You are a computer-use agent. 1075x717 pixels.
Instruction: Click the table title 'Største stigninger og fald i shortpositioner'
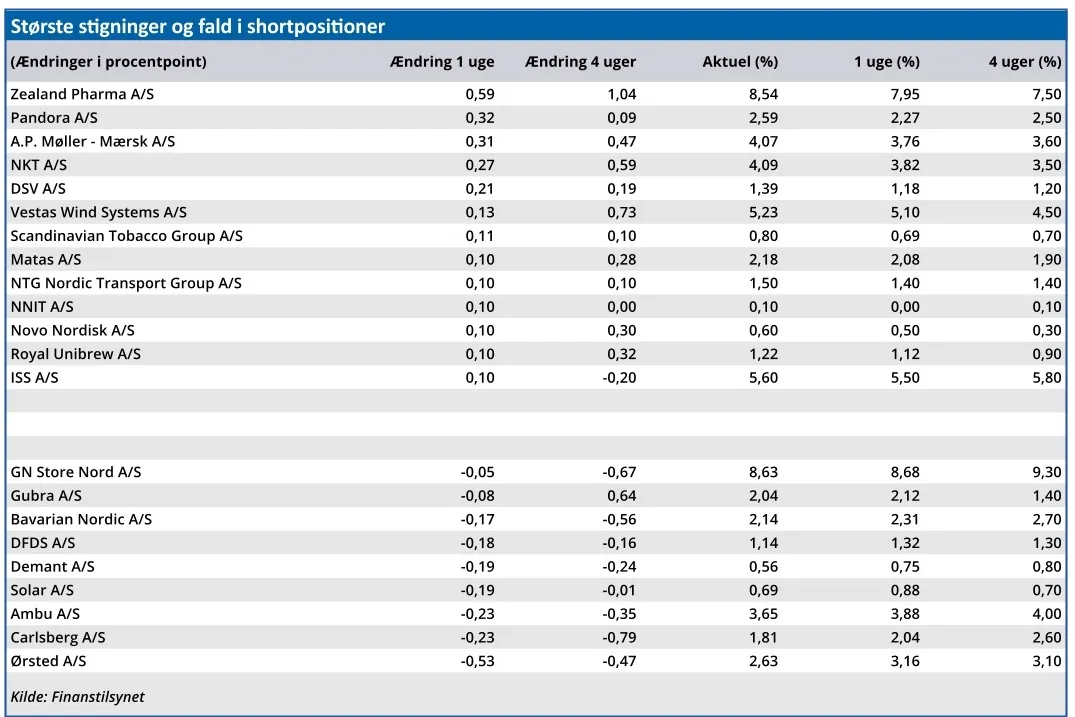(197, 26)
